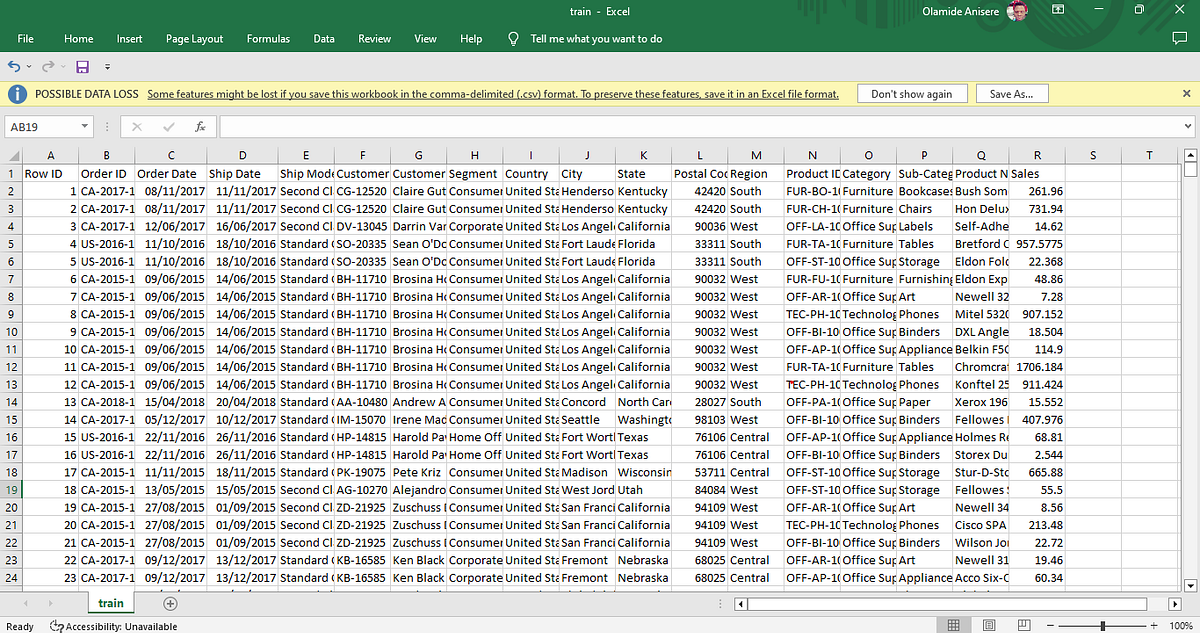Open the Name Box dropdown arrow
The image size is (1200, 633).
coord(86,127)
